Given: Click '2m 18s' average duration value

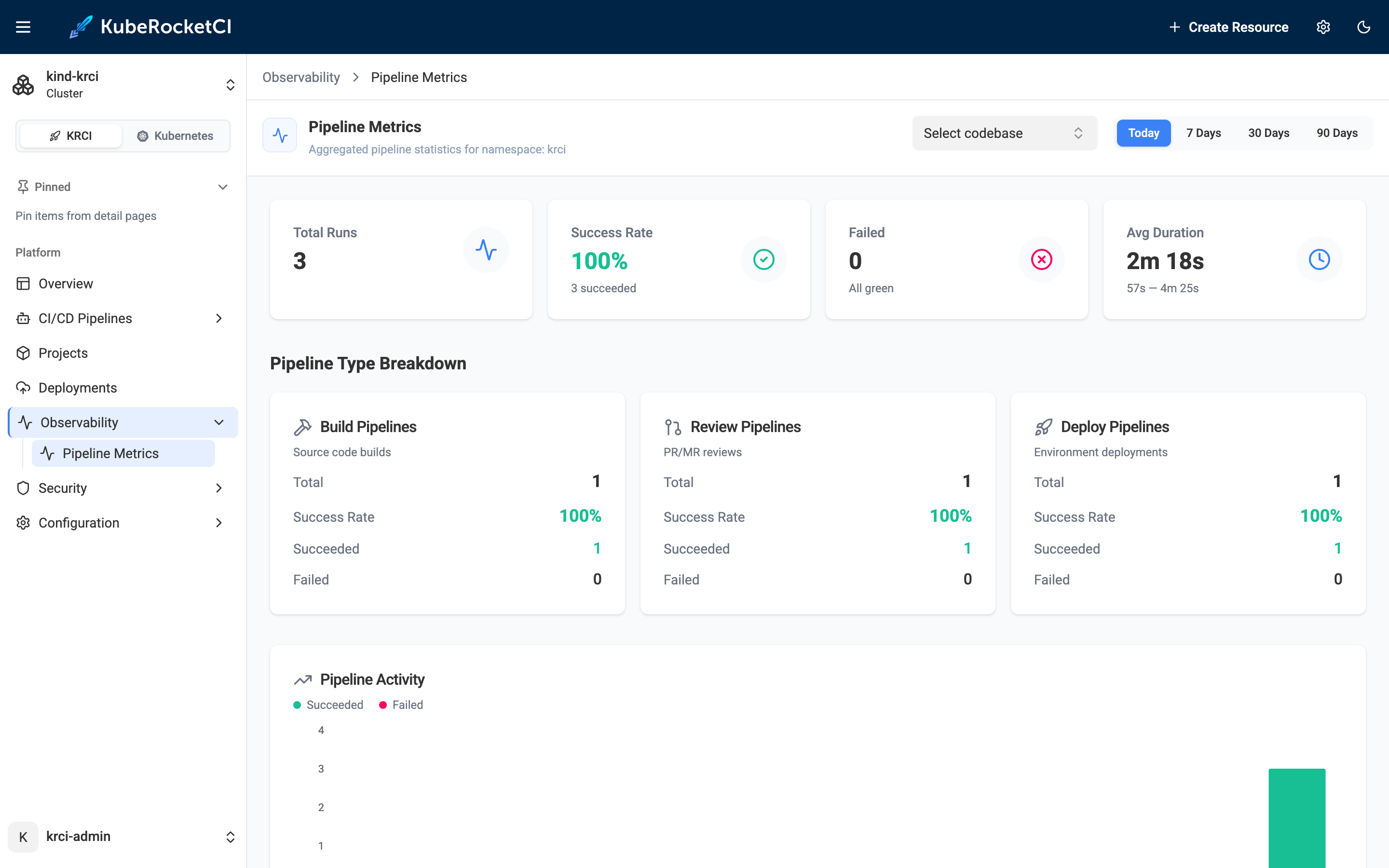Looking at the screenshot, I should [x=1165, y=261].
